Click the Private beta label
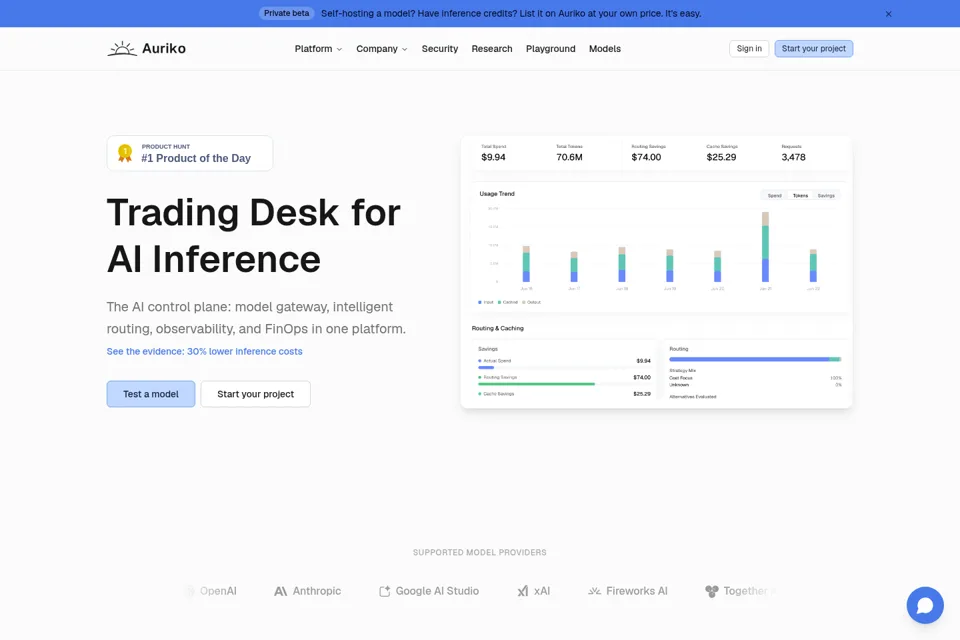 [x=287, y=13]
